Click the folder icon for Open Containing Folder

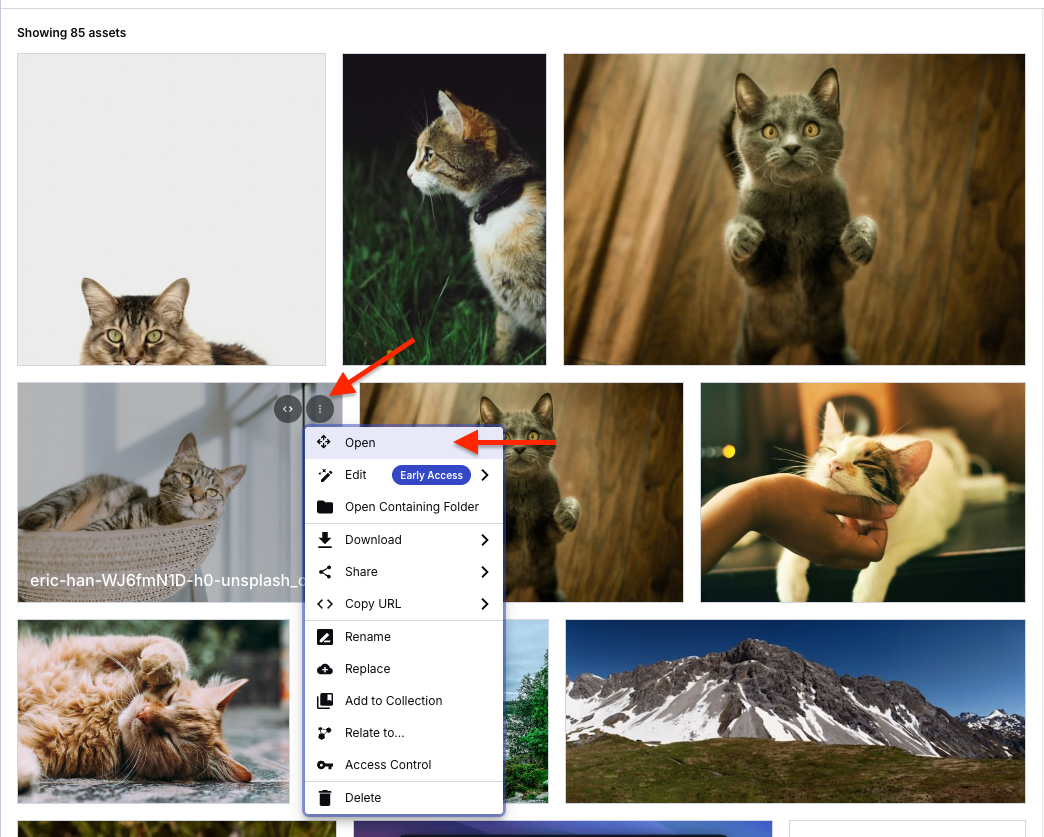(x=323, y=507)
